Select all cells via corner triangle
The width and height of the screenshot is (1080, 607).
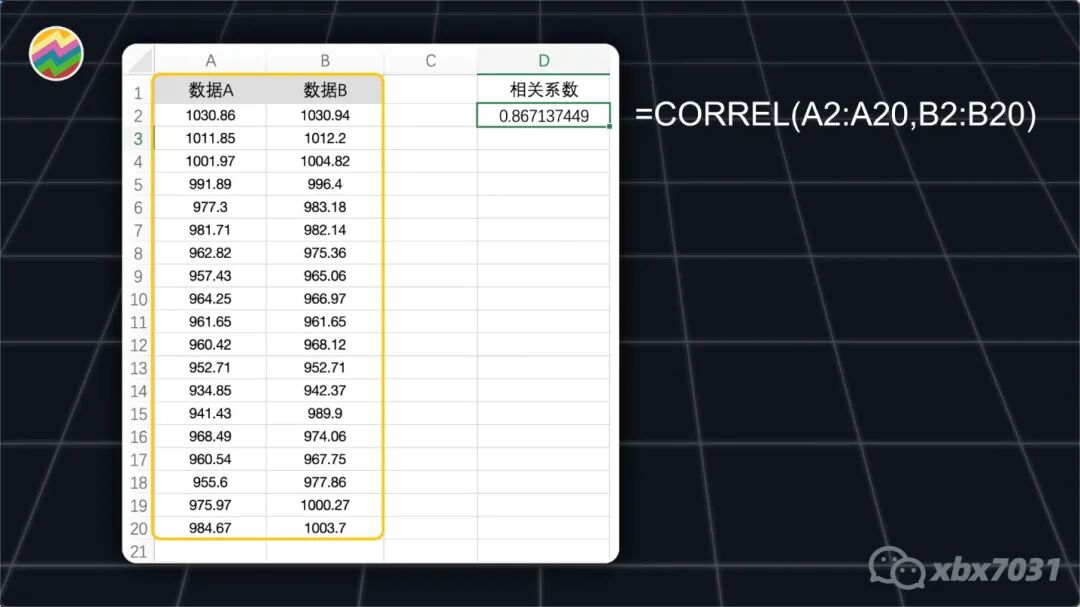[x=140, y=61]
